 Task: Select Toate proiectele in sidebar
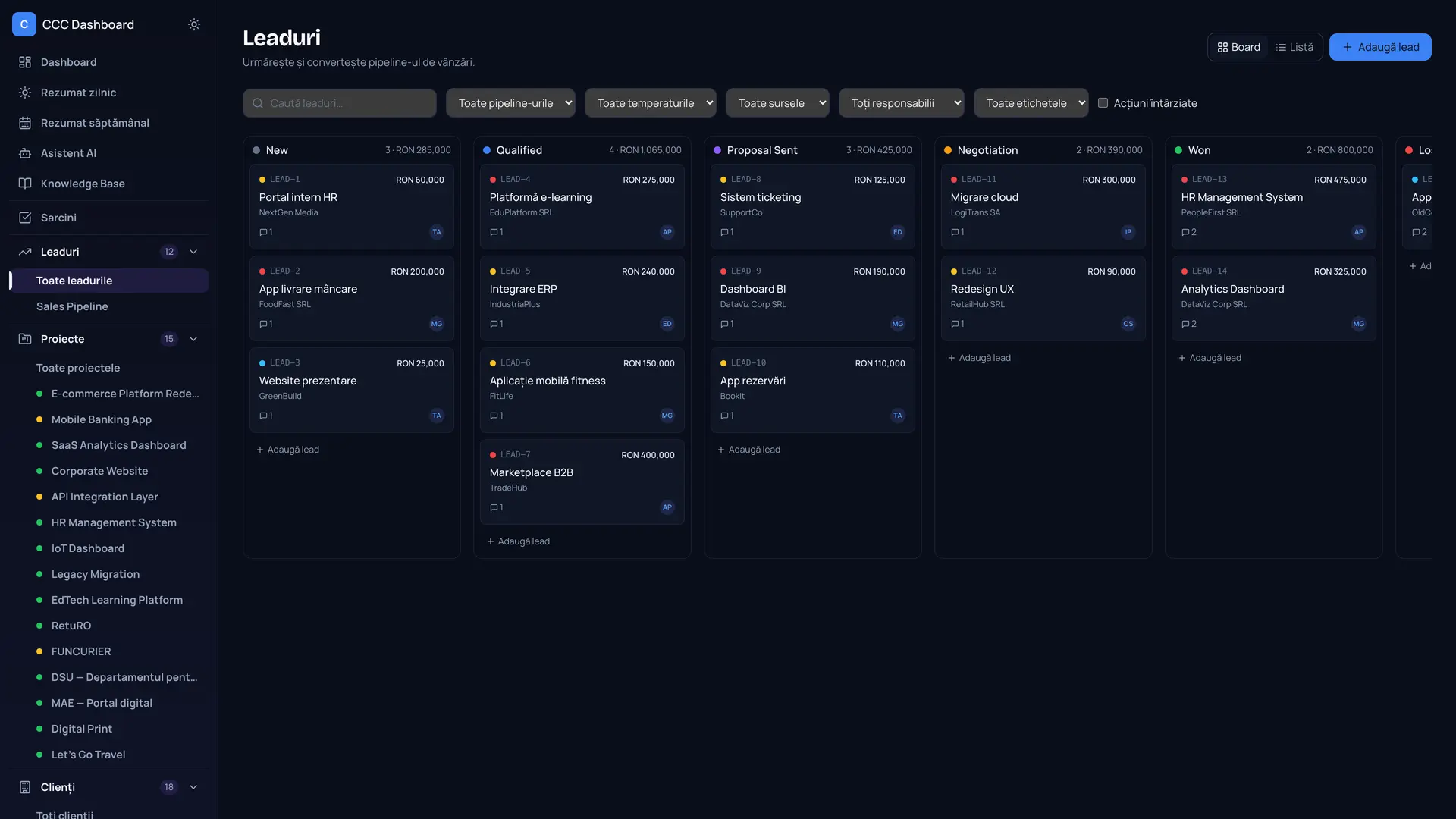tap(109, 368)
